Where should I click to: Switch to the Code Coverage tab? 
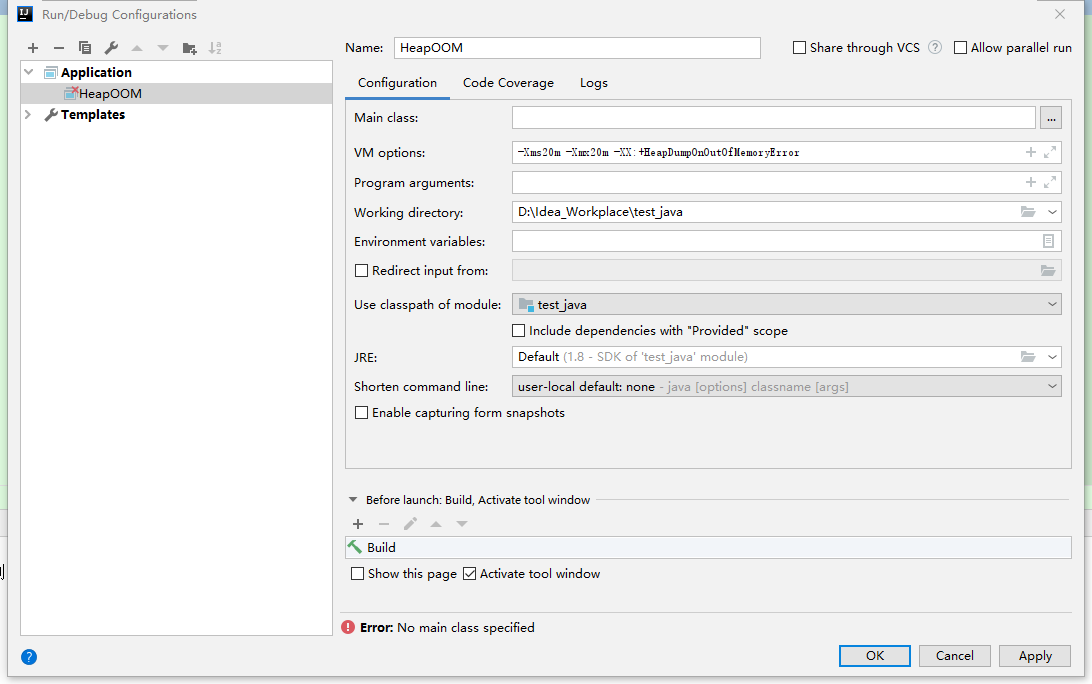coord(508,83)
